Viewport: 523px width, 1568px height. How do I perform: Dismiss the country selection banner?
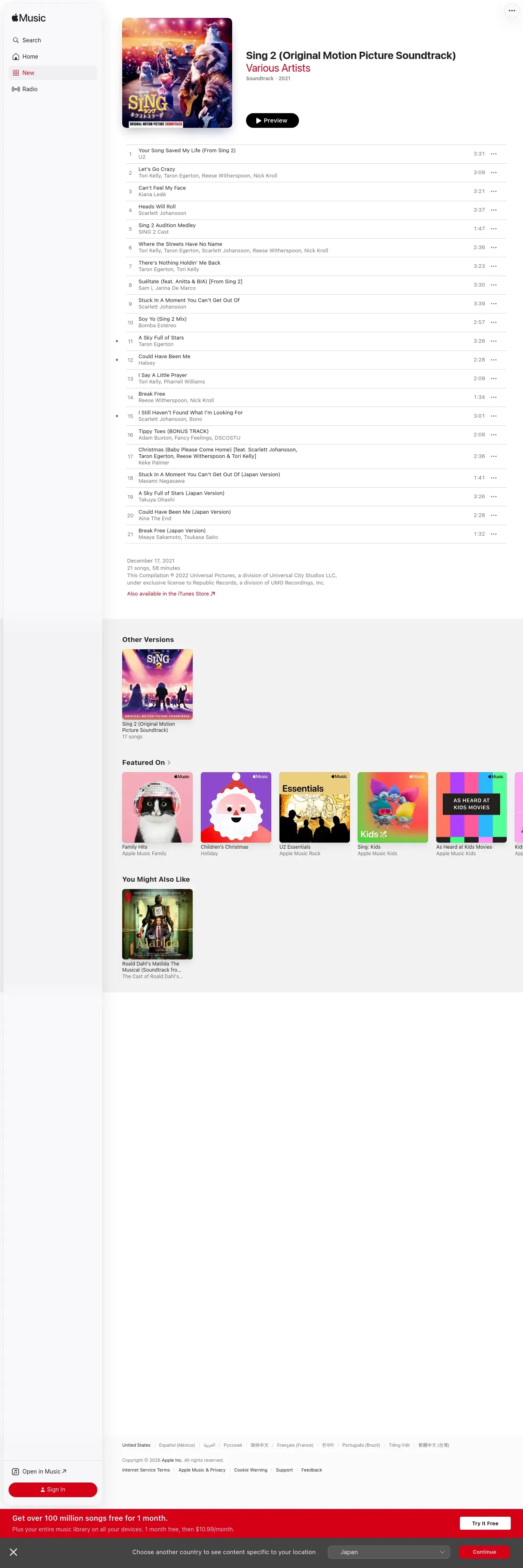click(13, 1552)
